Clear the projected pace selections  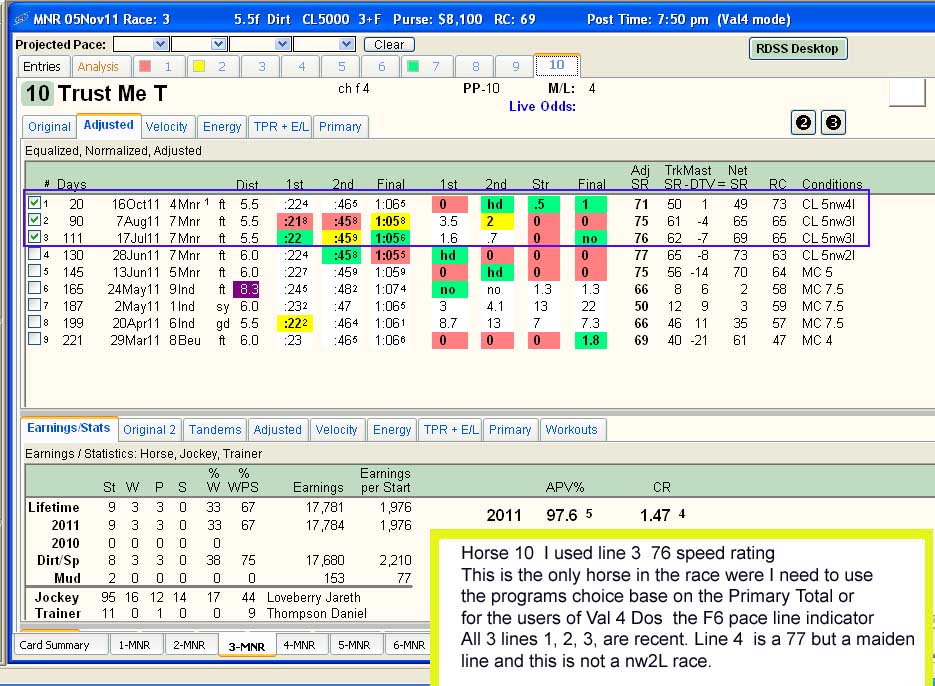coord(389,45)
